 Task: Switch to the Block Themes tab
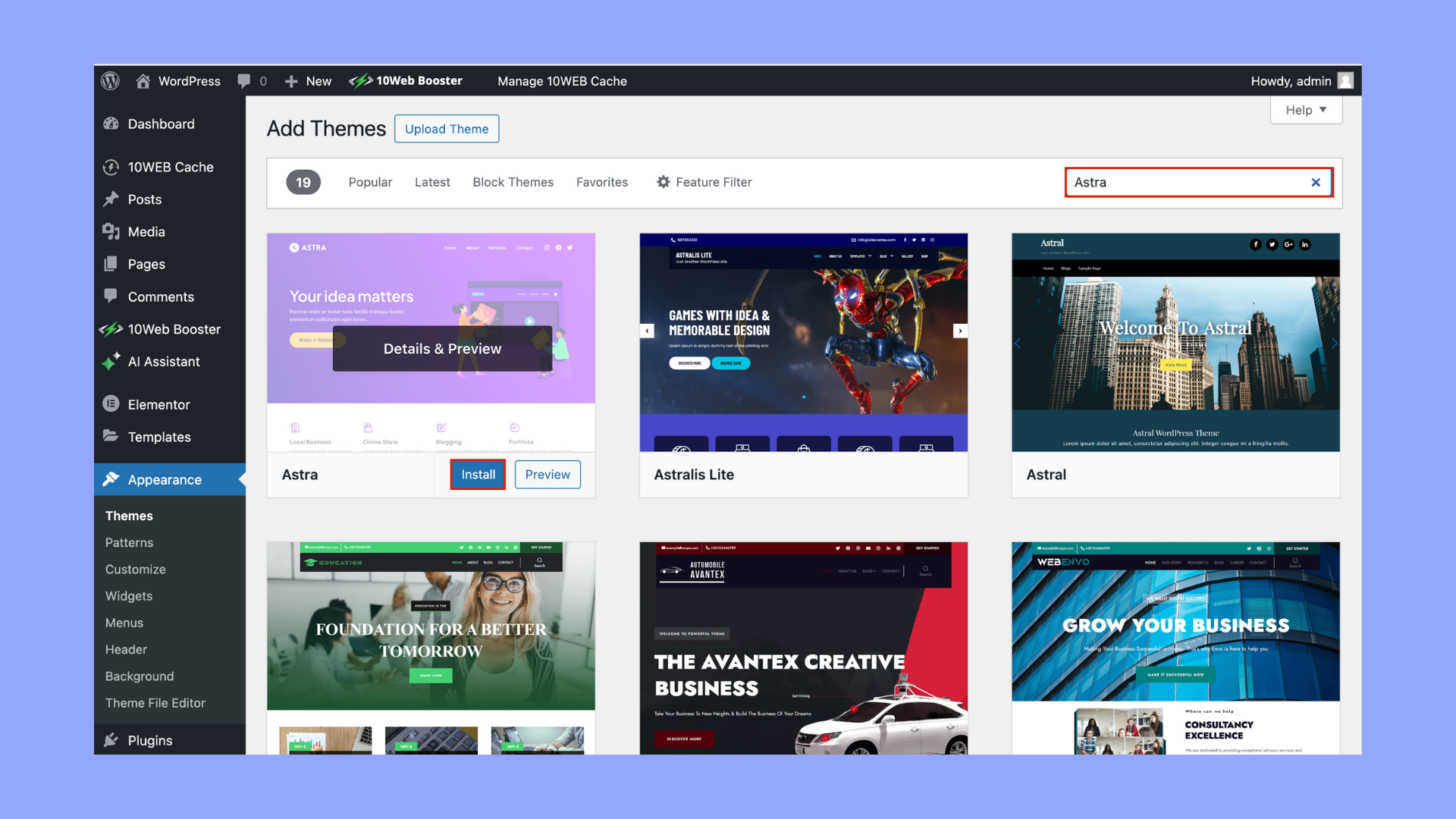pyautogui.click(x=513, y=183)
